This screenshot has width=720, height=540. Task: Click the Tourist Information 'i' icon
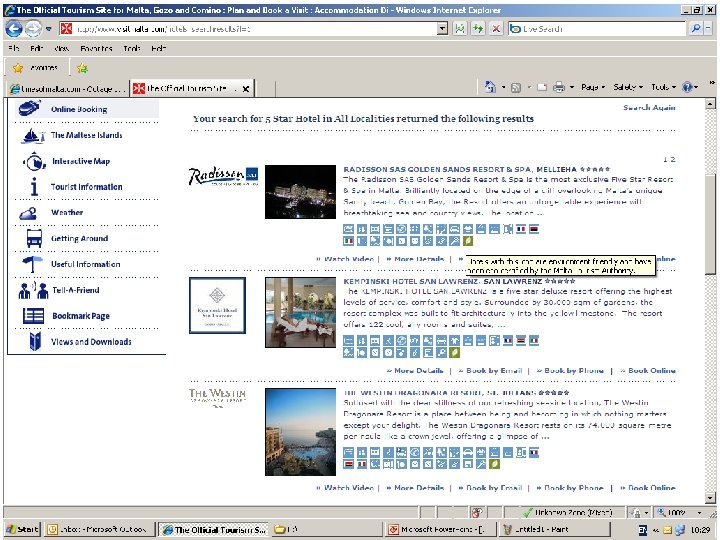[x=34, y=187]
